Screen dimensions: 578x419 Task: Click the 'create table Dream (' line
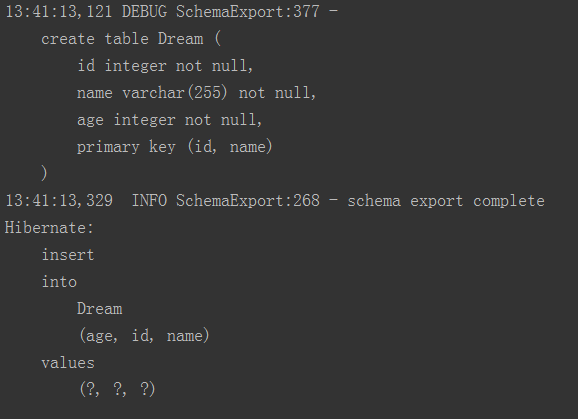[131, 39]
